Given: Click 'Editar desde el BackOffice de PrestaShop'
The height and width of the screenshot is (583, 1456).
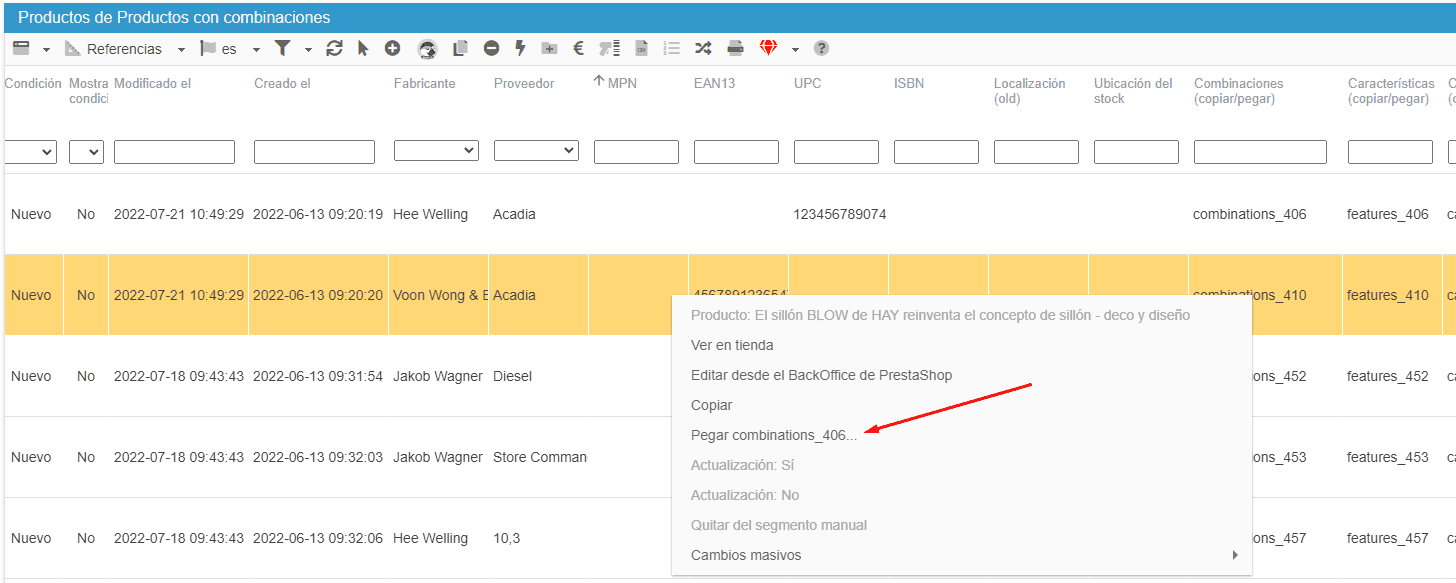Looking at the screenshot, I should pos(821,375).
